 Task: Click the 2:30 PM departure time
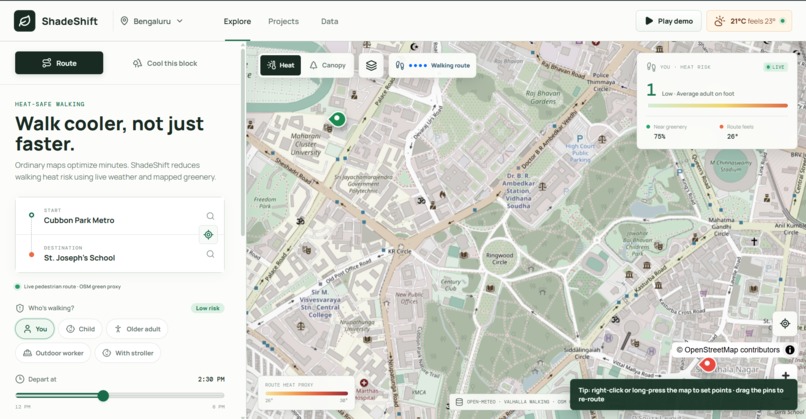click(x=211, y=379)
